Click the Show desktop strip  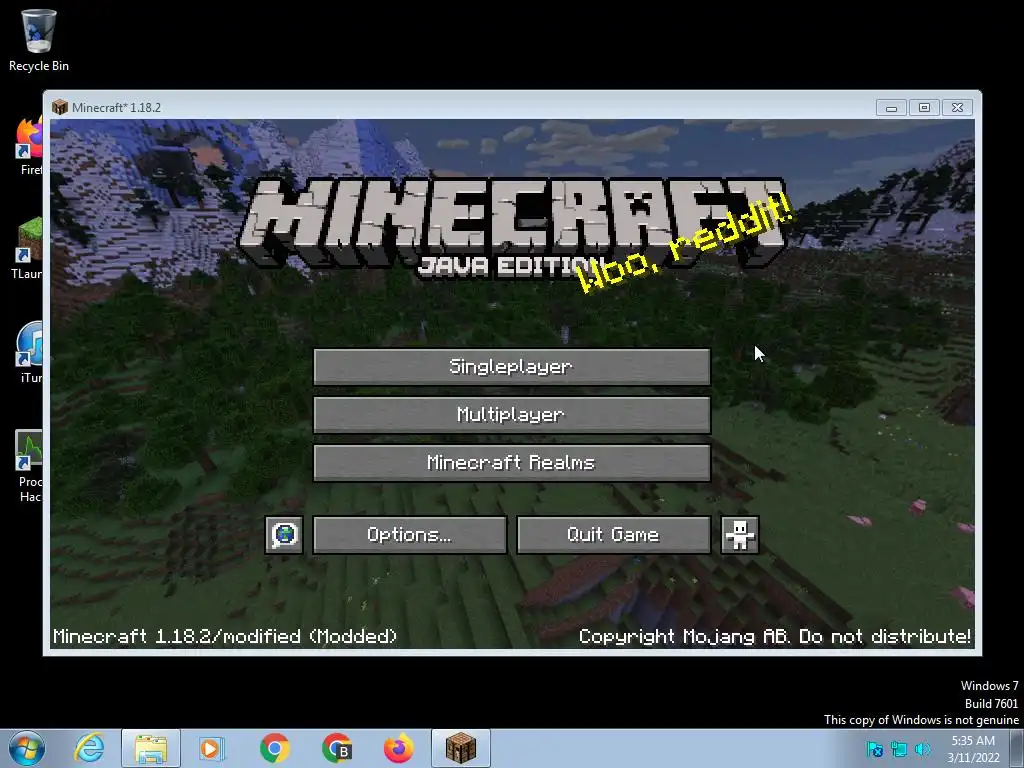click(x=1017, y=748)
